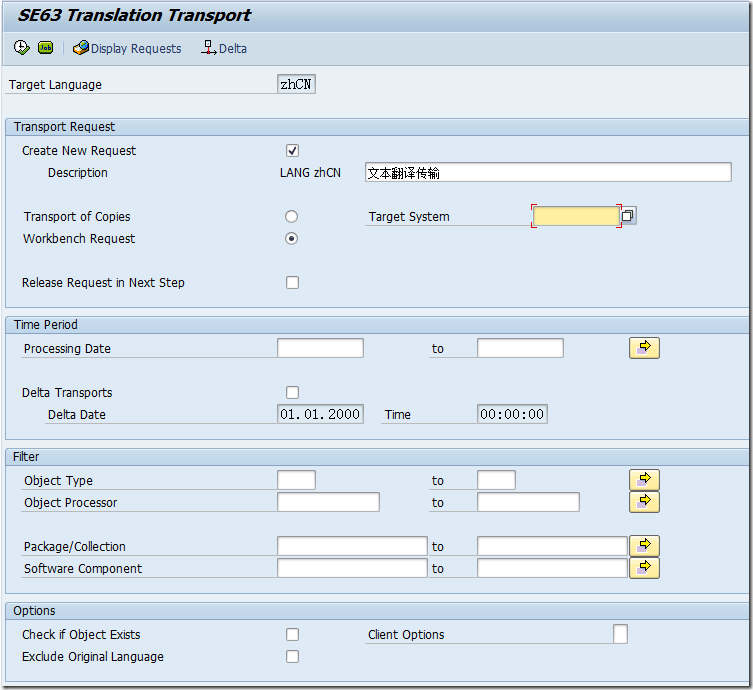Click the Delta Time field 00:00:00
The height and width of the screenshot is (690, 753).
(x=512, y=414)
